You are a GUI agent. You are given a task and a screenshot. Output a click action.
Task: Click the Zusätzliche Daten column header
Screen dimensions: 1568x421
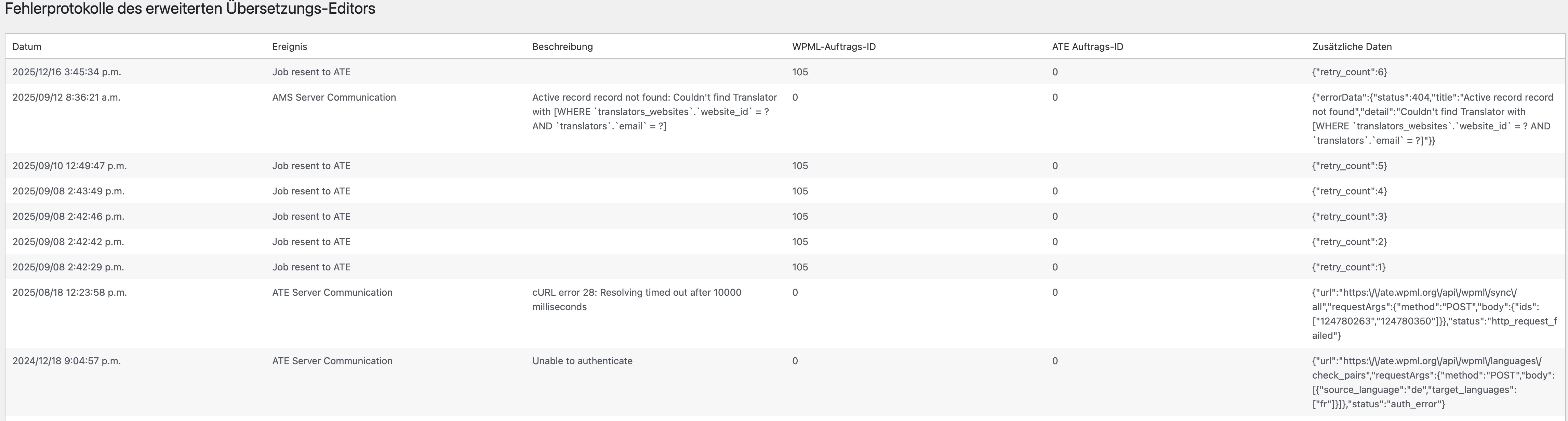(x=1352, y=47)
